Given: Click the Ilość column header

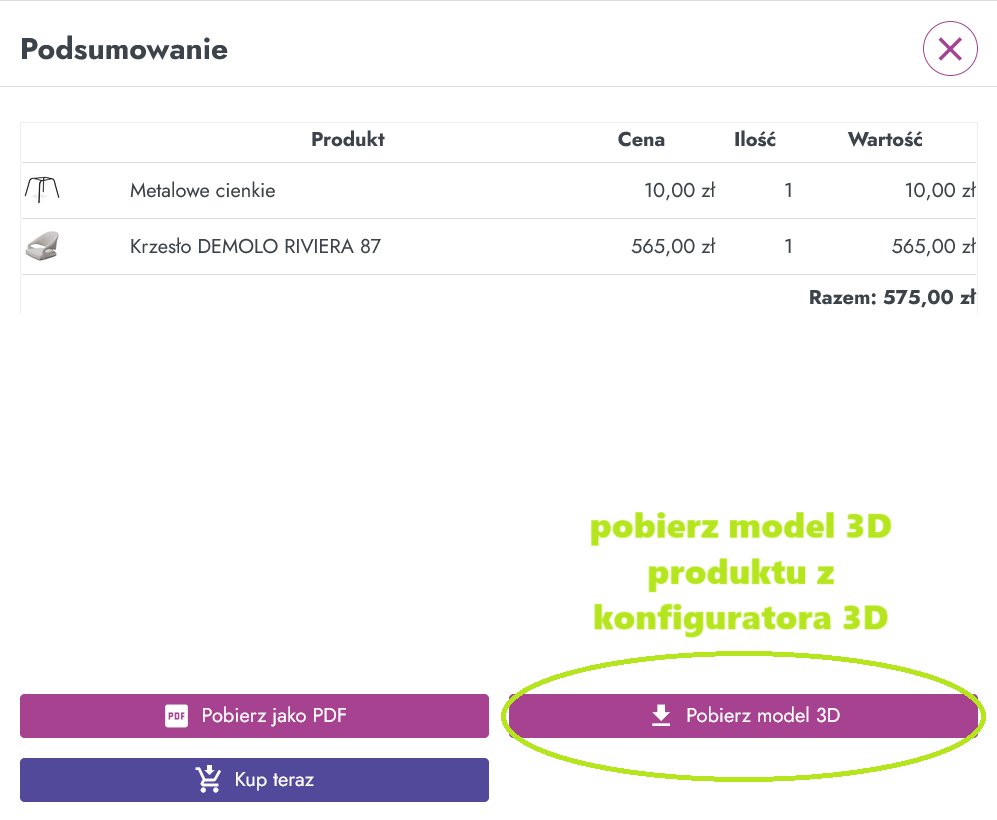Looking at the screenshot, I should (755, 139).
